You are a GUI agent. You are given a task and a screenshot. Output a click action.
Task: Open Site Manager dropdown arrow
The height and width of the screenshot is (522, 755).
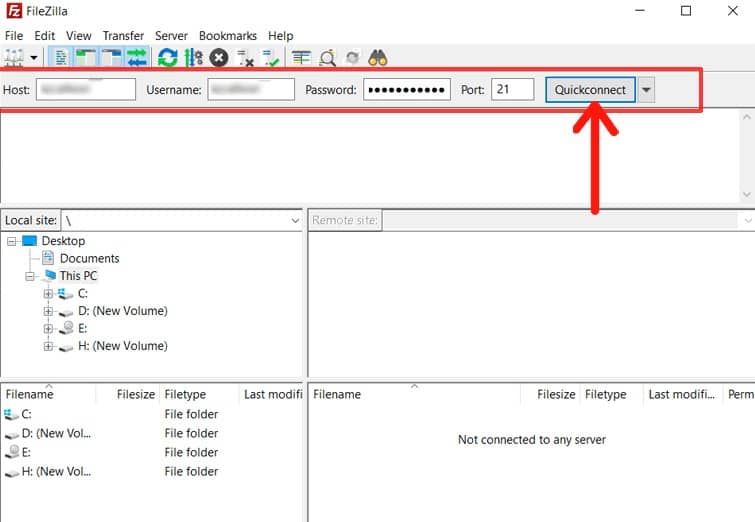34,58
